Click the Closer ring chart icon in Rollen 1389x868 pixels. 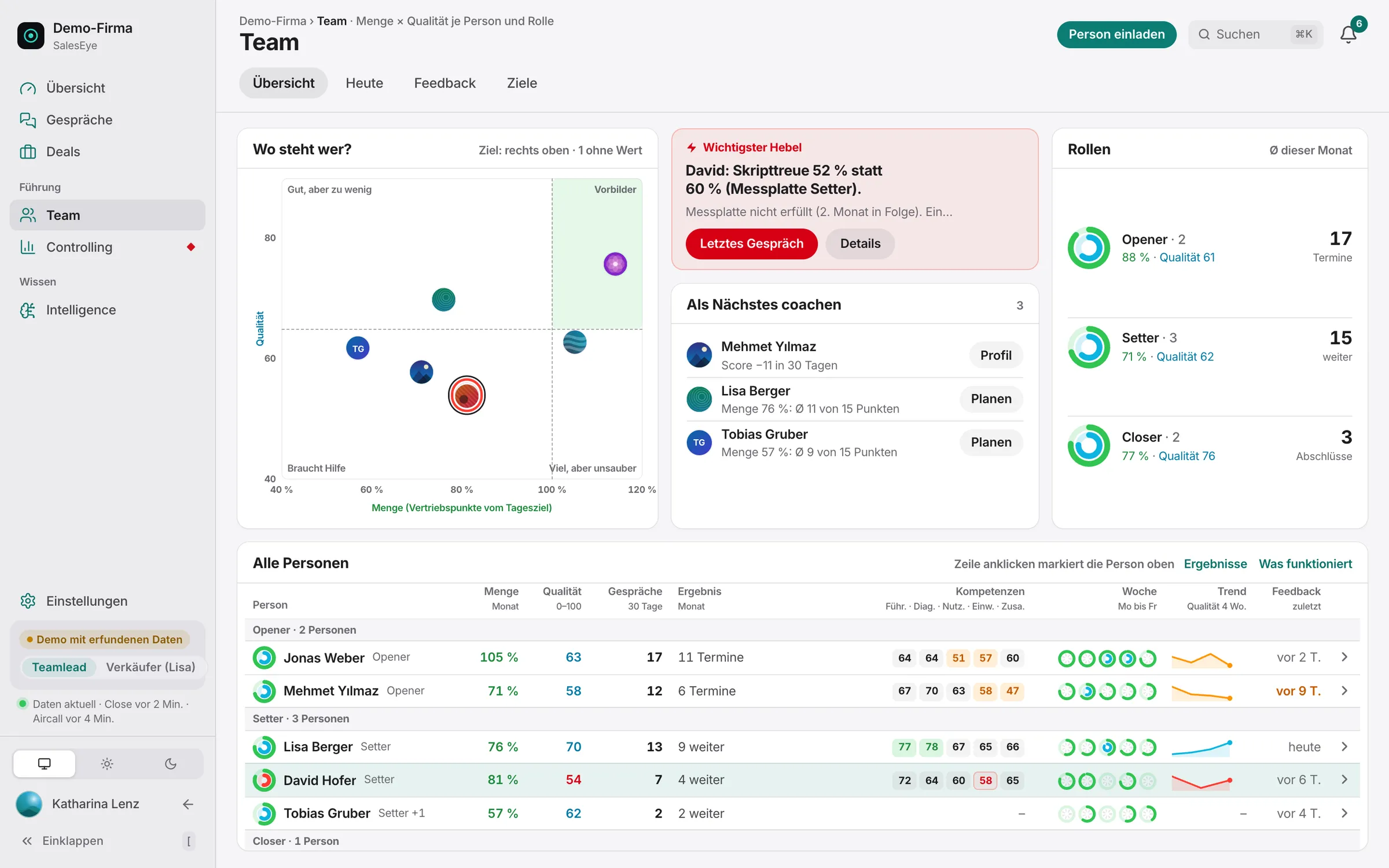coord(1089,446)
